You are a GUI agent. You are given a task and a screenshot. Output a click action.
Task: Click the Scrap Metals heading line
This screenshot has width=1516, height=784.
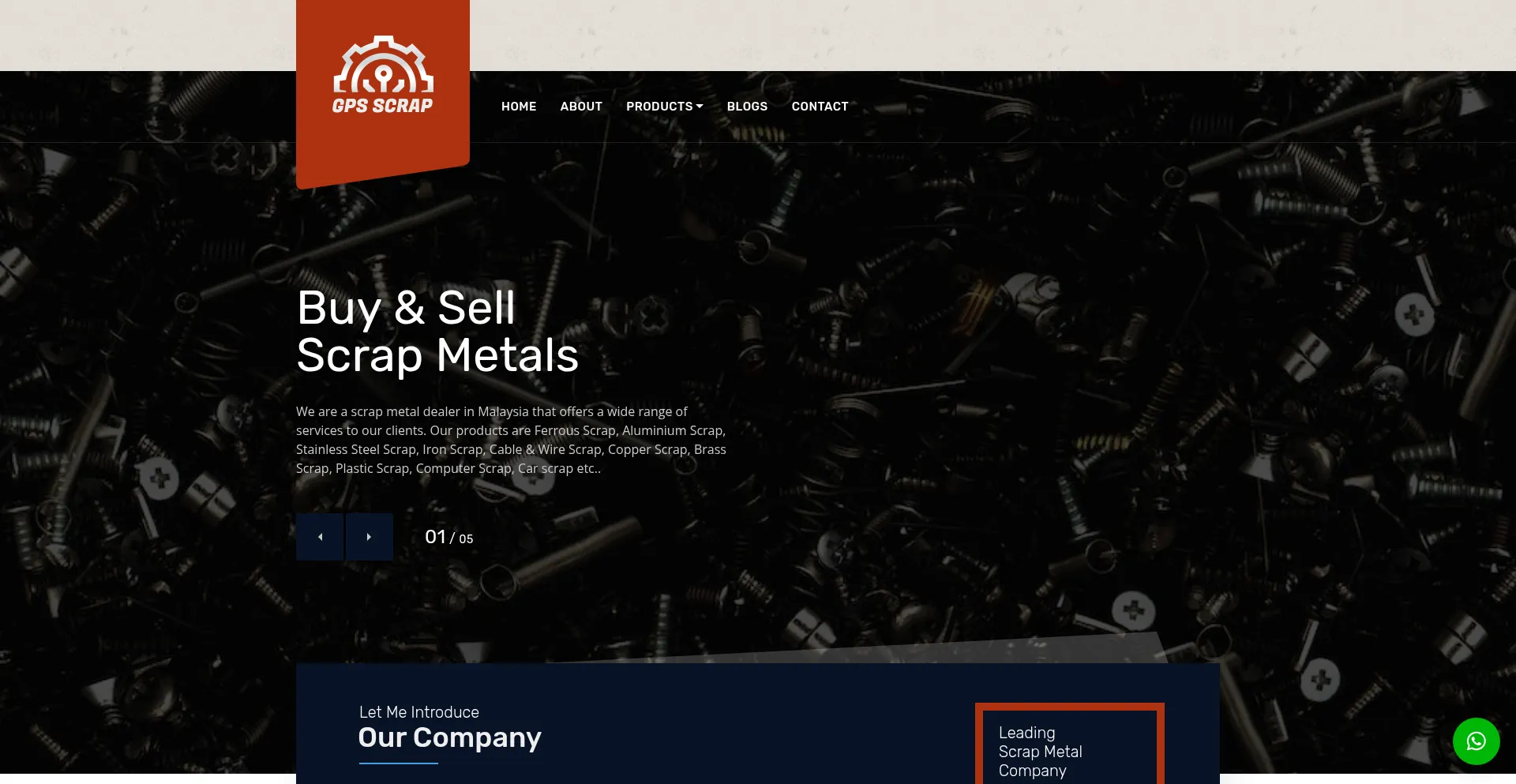pyautogui.click(x=437, y=355)
